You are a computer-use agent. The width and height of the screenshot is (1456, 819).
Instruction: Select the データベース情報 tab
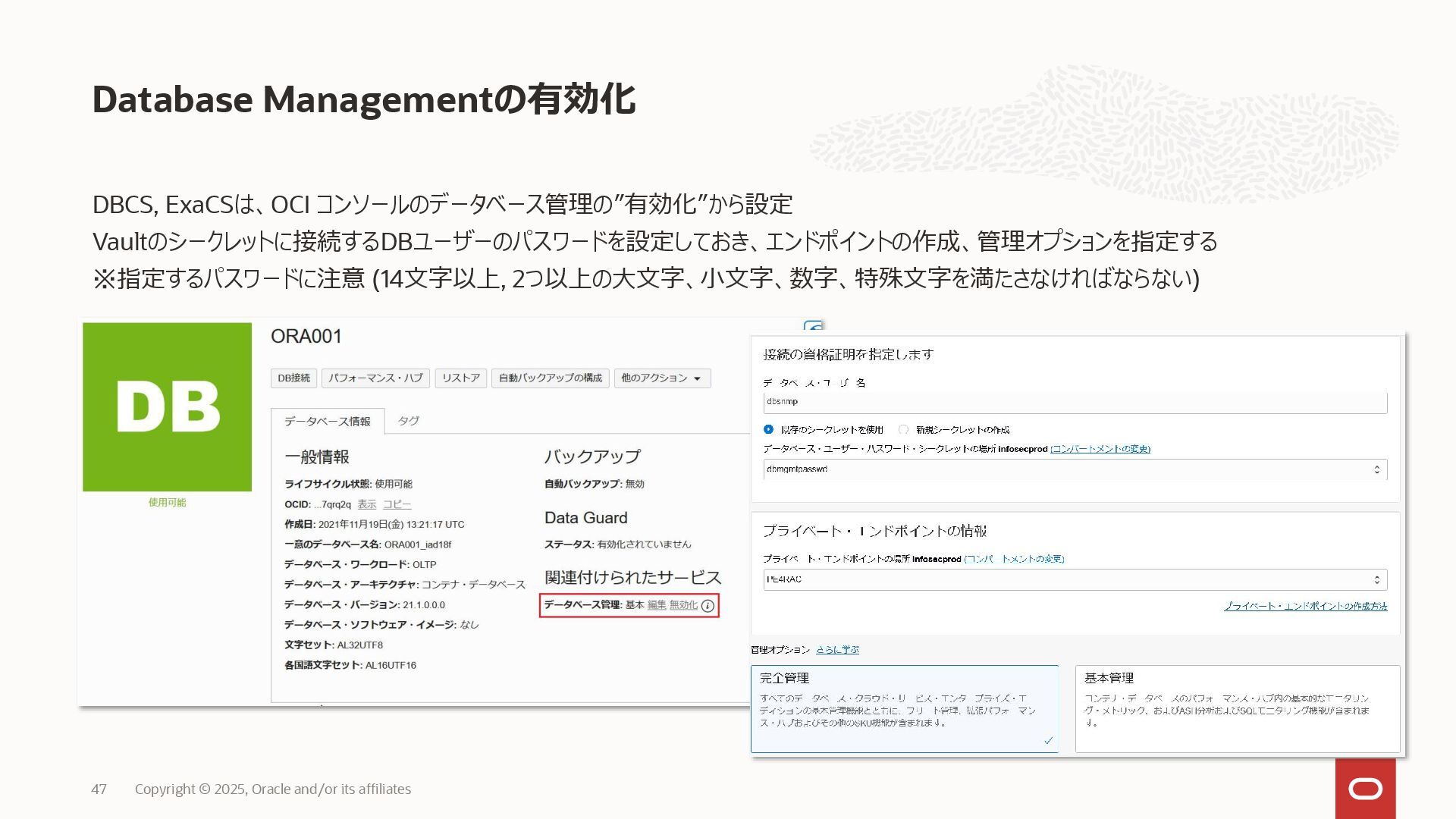click(328, 422)
